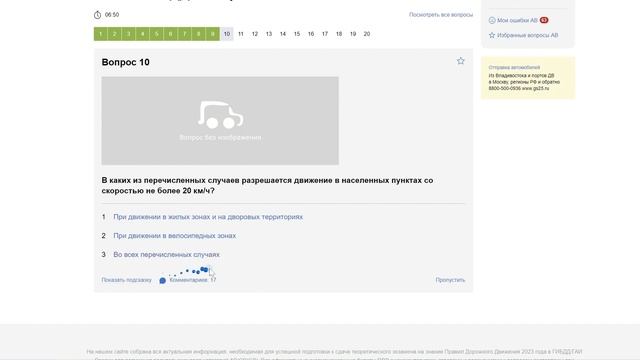Open Показать подсказку hint link

coord(127,280)
